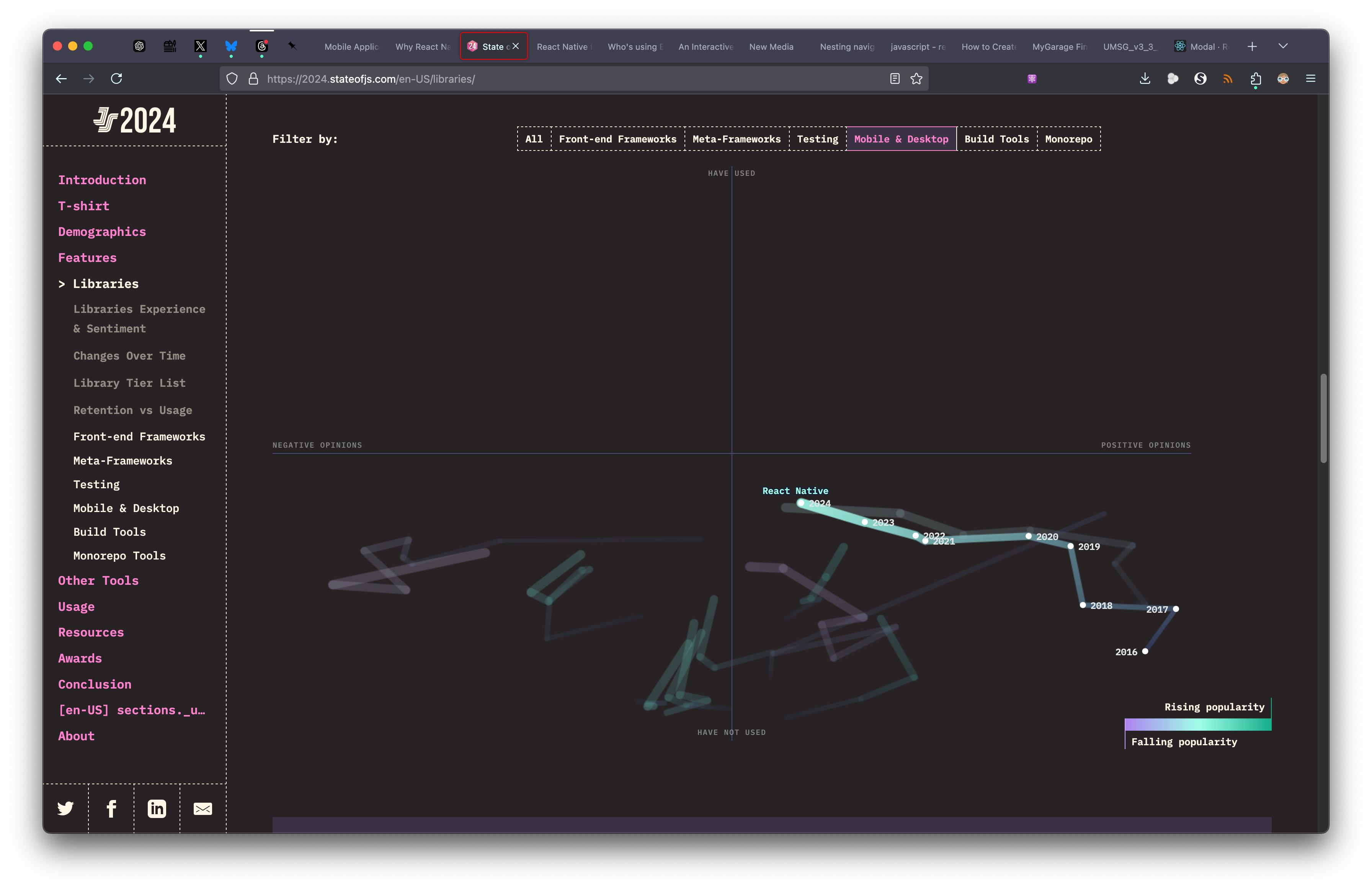The image size is (1372, 890).
Task: Click the email share icon
Action: pyautogui.click(x=203, y=809)
